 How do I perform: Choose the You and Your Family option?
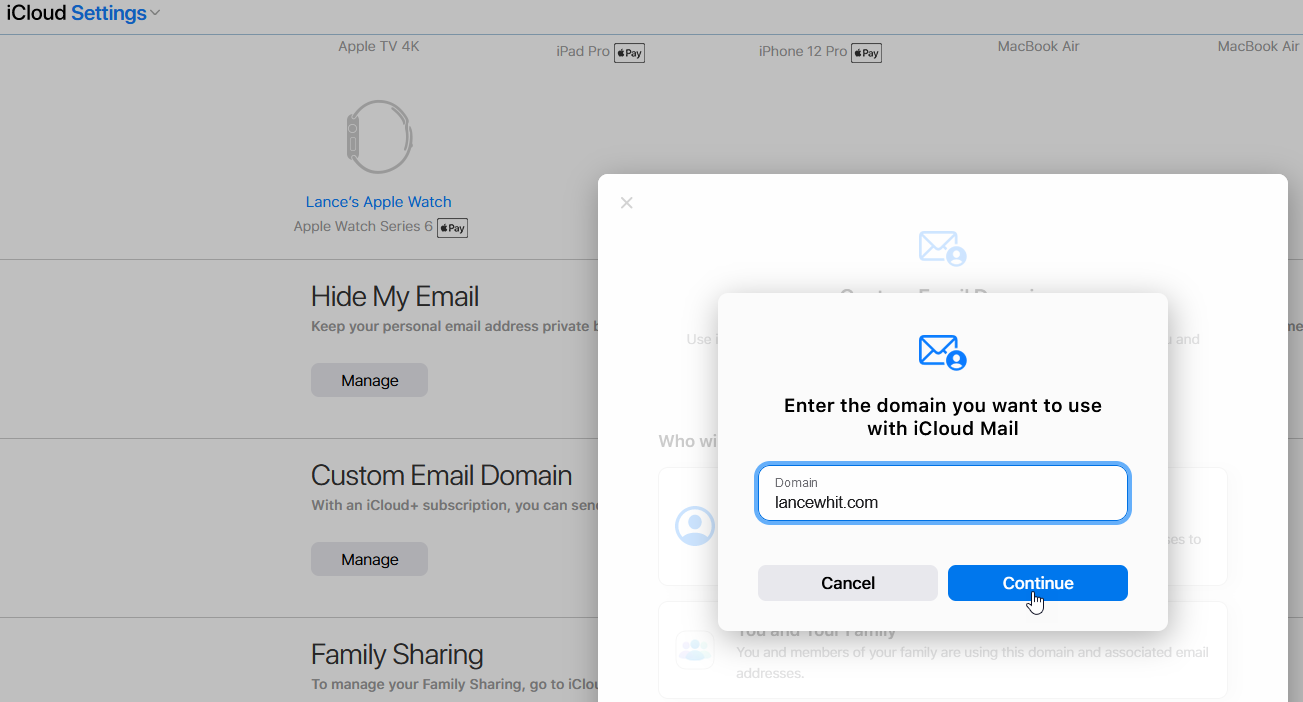pyautogui.click(x=943, y=651)
